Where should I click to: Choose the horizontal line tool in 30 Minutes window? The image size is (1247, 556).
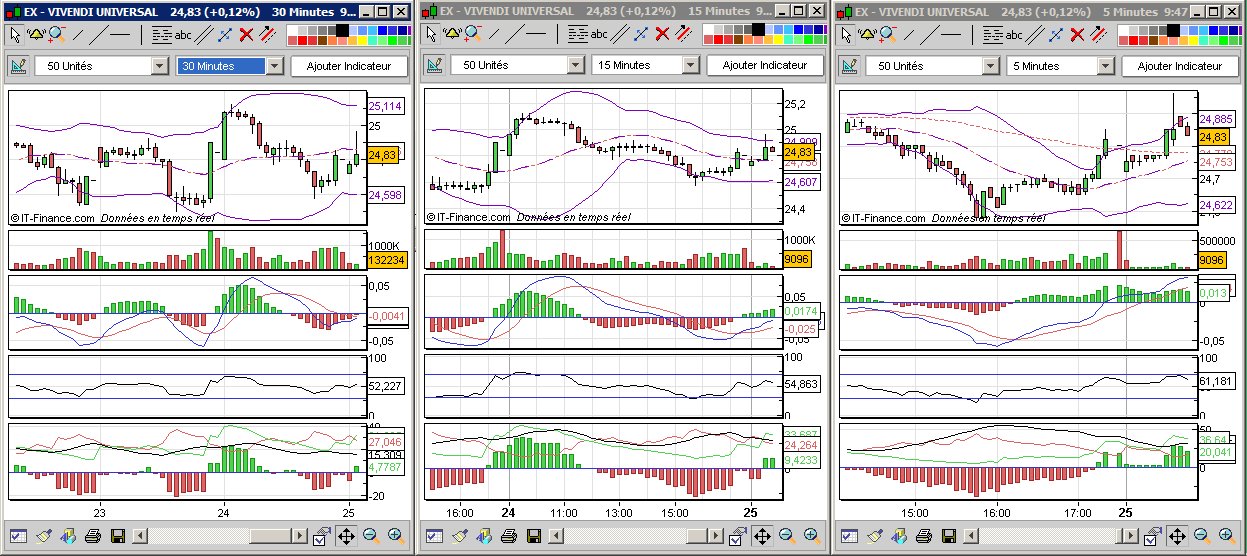pos(120,34)
